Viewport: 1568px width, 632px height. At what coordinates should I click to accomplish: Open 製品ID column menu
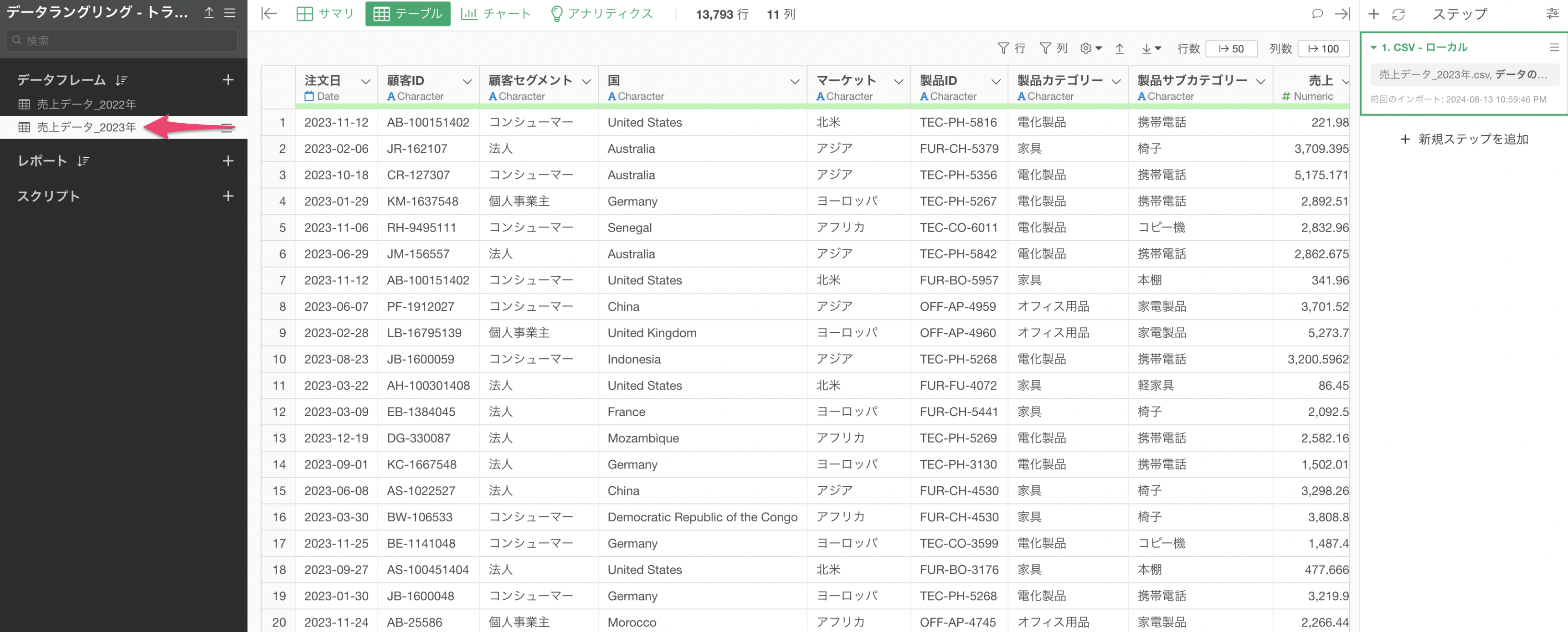(996, 81)
